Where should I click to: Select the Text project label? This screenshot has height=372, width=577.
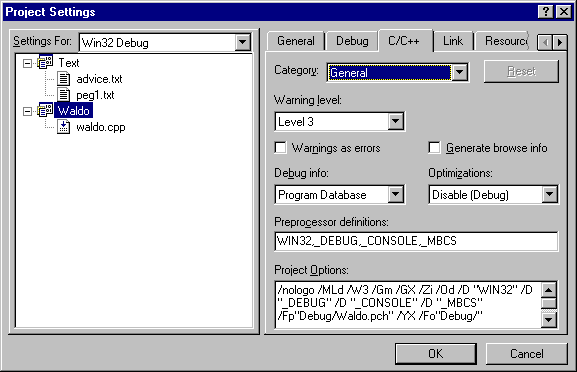click(69, 63)
